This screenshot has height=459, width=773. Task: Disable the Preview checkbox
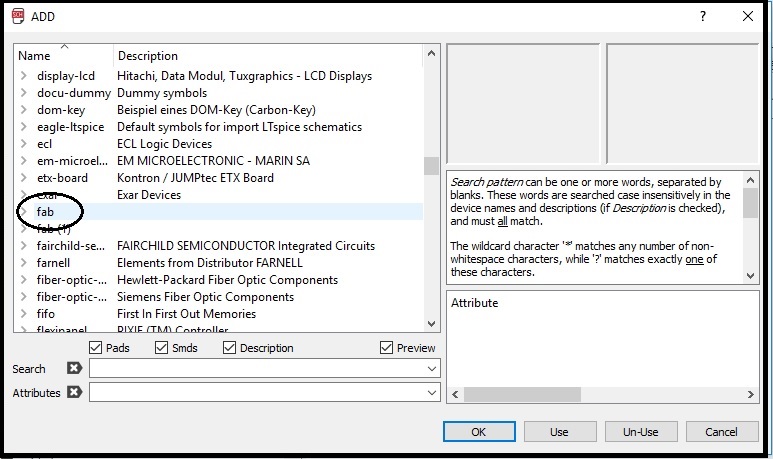click(x=386, y=348)
